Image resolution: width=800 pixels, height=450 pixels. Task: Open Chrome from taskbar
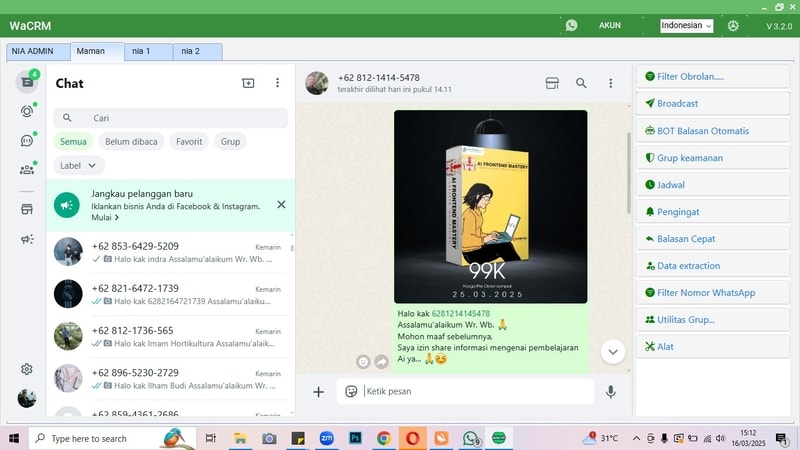(384, 438)
